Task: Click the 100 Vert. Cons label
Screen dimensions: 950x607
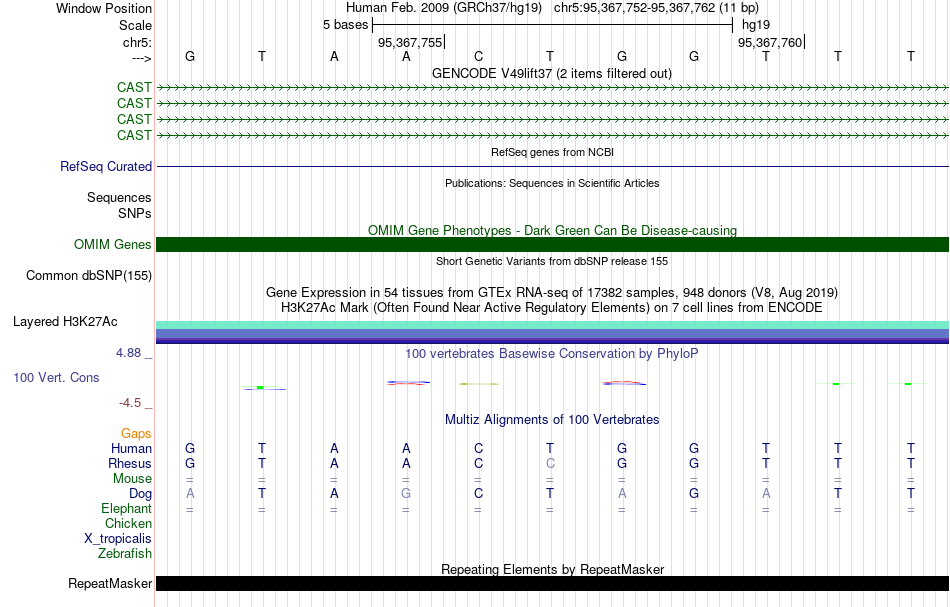Action: coord(56,377)
